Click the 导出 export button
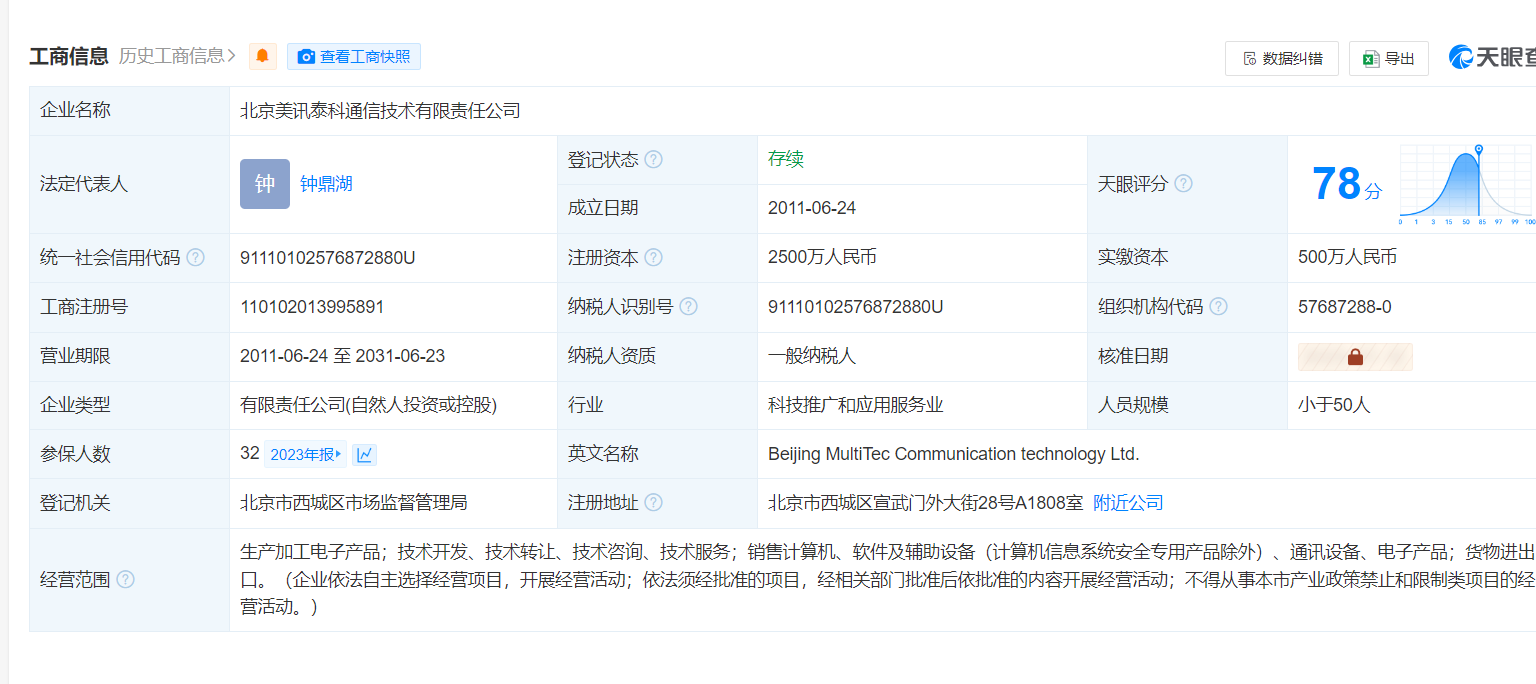 pyautogui.click(x=1388, y=58)
